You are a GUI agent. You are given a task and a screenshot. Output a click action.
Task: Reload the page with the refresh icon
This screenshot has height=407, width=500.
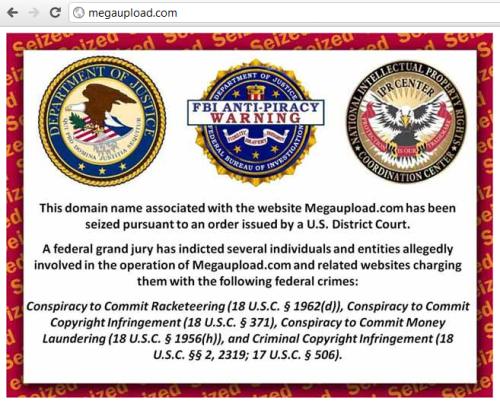point(55,13)
